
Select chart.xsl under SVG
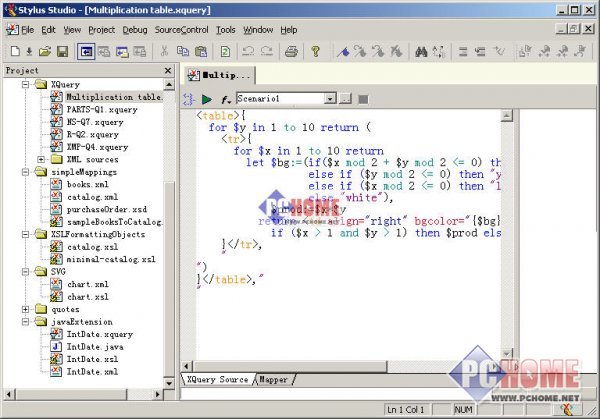(88, 297)
